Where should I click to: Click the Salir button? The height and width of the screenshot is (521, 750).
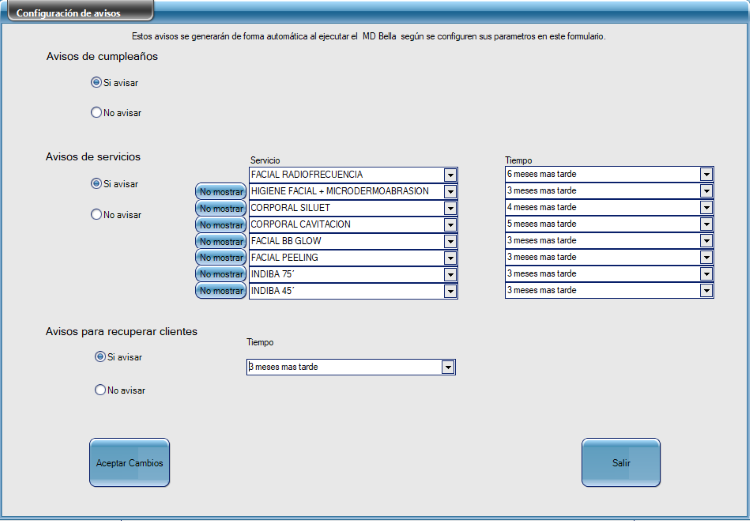coord(621,463)
